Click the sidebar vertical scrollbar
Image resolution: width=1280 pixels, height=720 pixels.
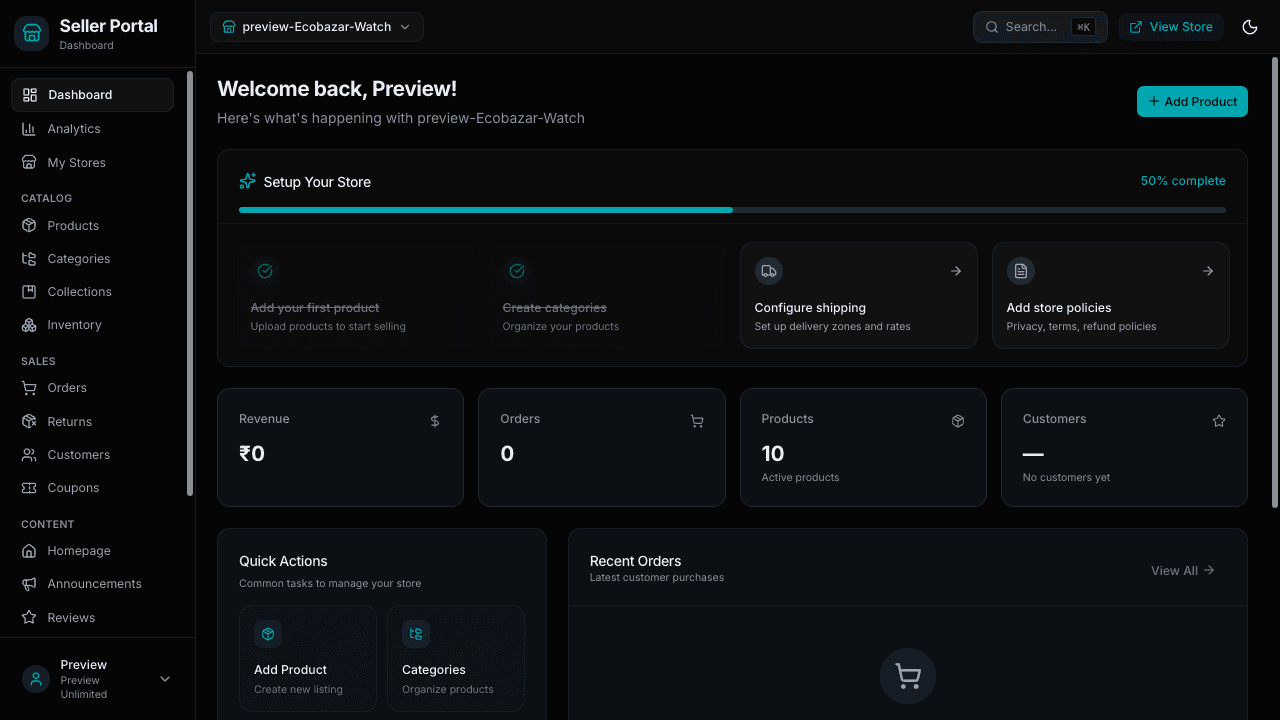click(190, 283)
